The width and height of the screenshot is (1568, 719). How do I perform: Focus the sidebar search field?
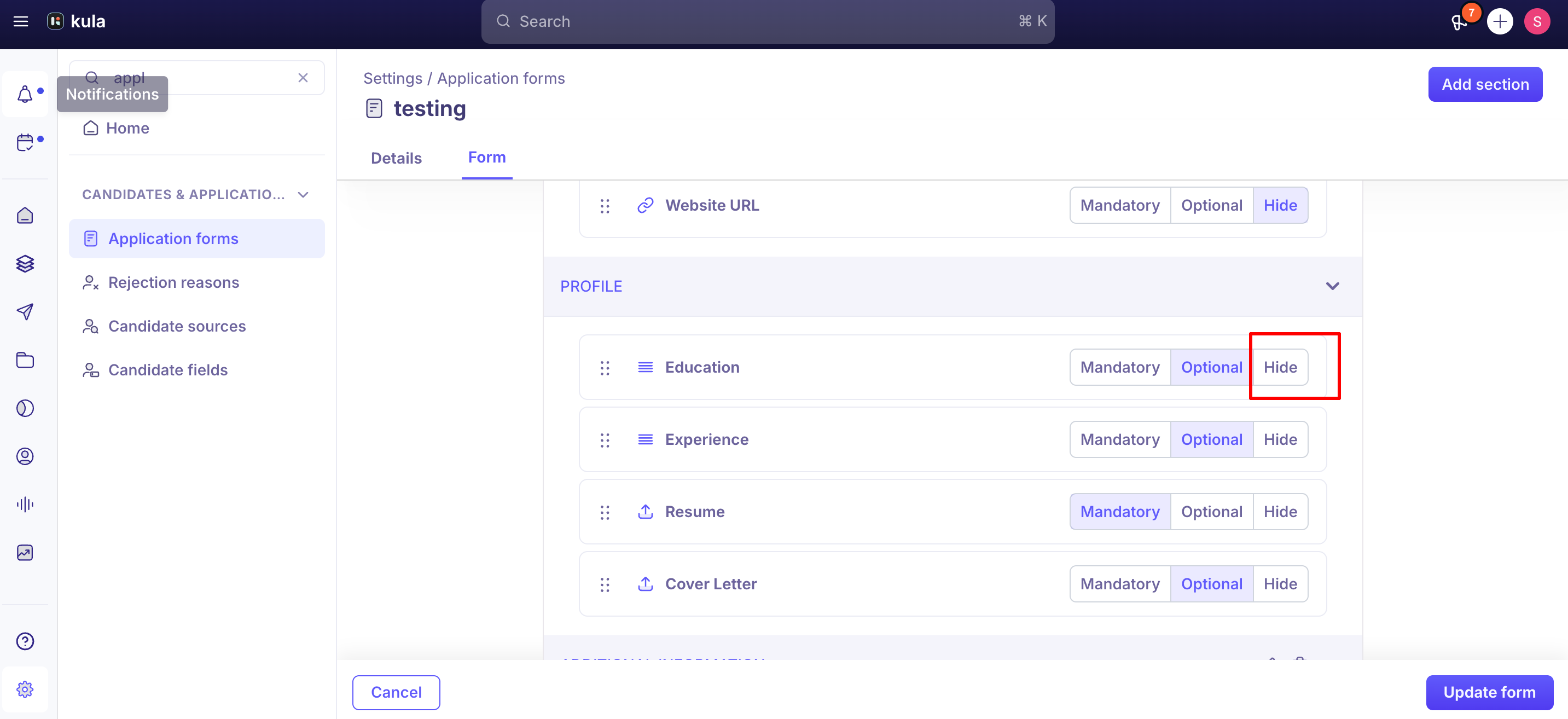pos(196,78)
